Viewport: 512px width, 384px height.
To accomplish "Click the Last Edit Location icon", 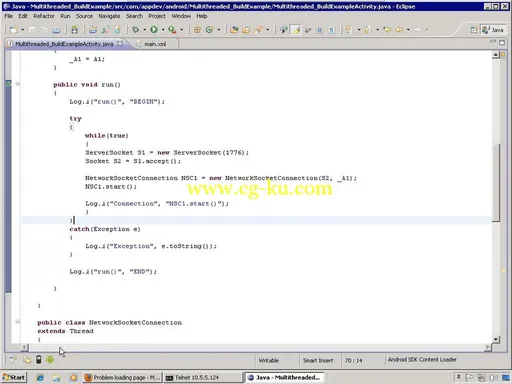I will tap(387, 30).
